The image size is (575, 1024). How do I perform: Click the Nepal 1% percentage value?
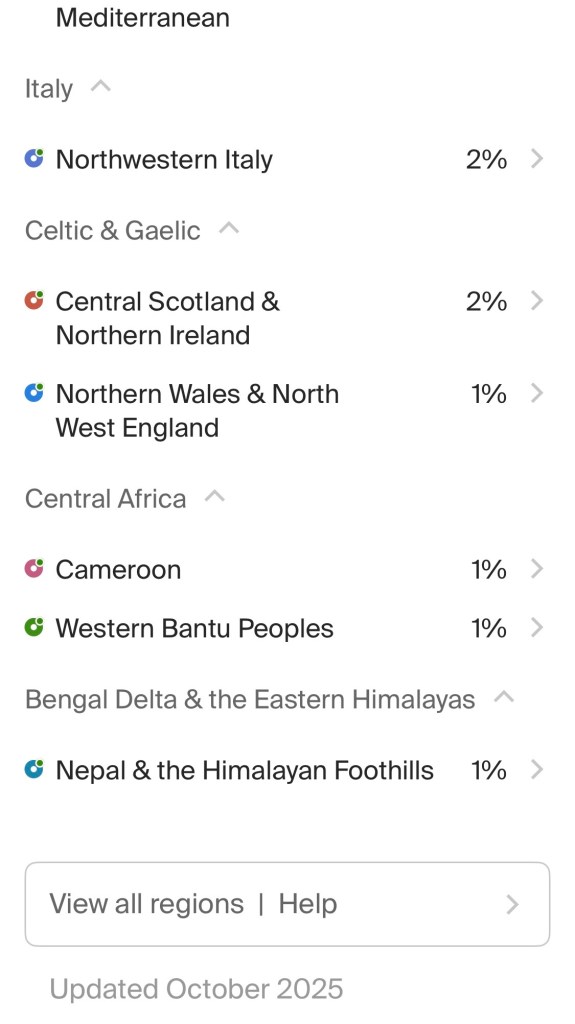click(489, 770)
